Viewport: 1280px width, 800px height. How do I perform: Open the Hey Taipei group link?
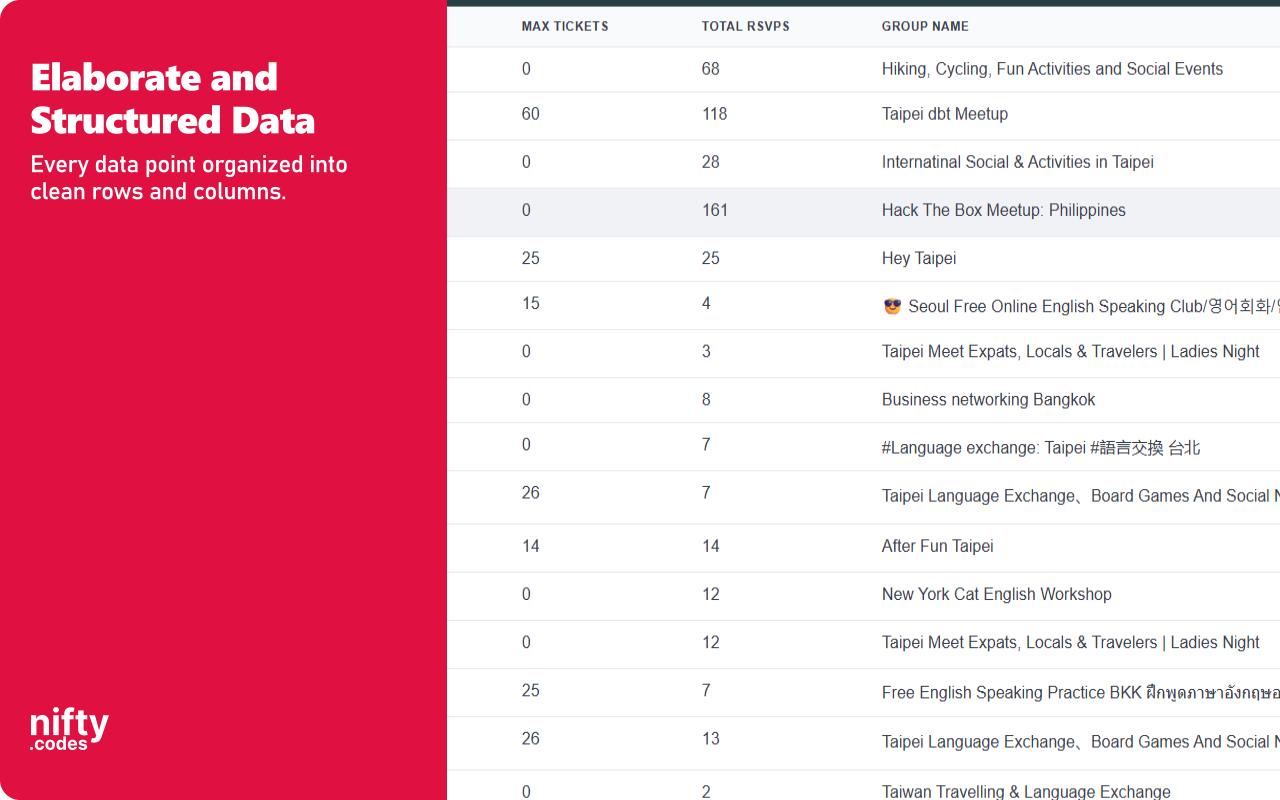918,258
